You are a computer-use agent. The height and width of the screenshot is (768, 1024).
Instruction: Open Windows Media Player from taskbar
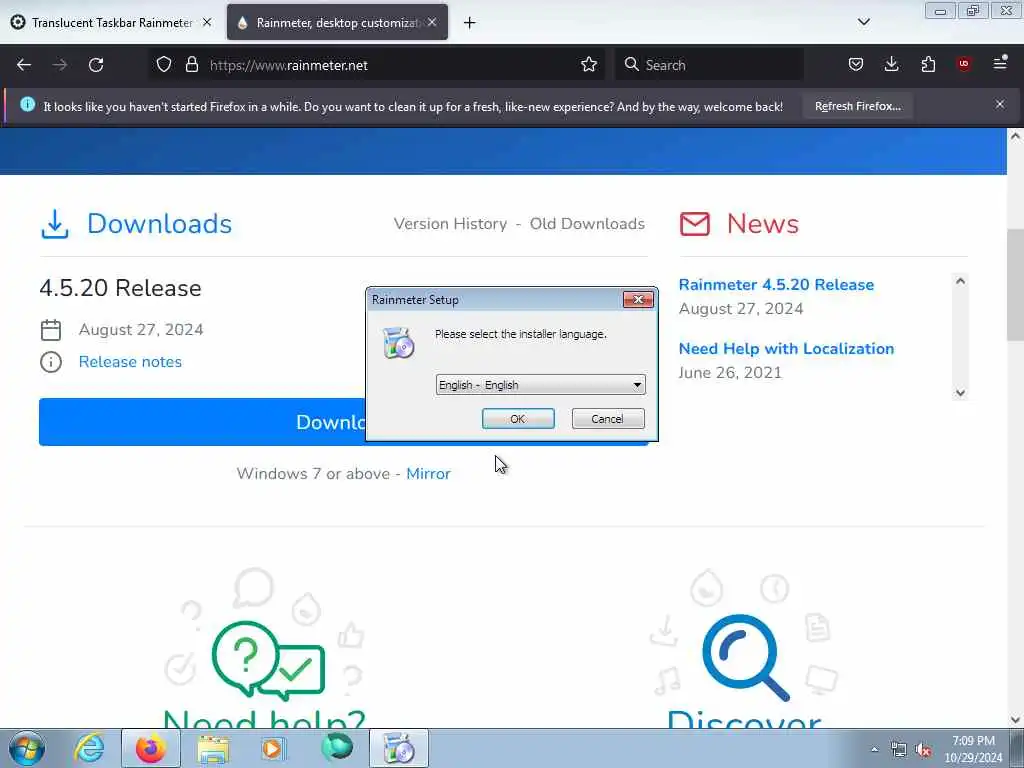(x=273, y=748)
